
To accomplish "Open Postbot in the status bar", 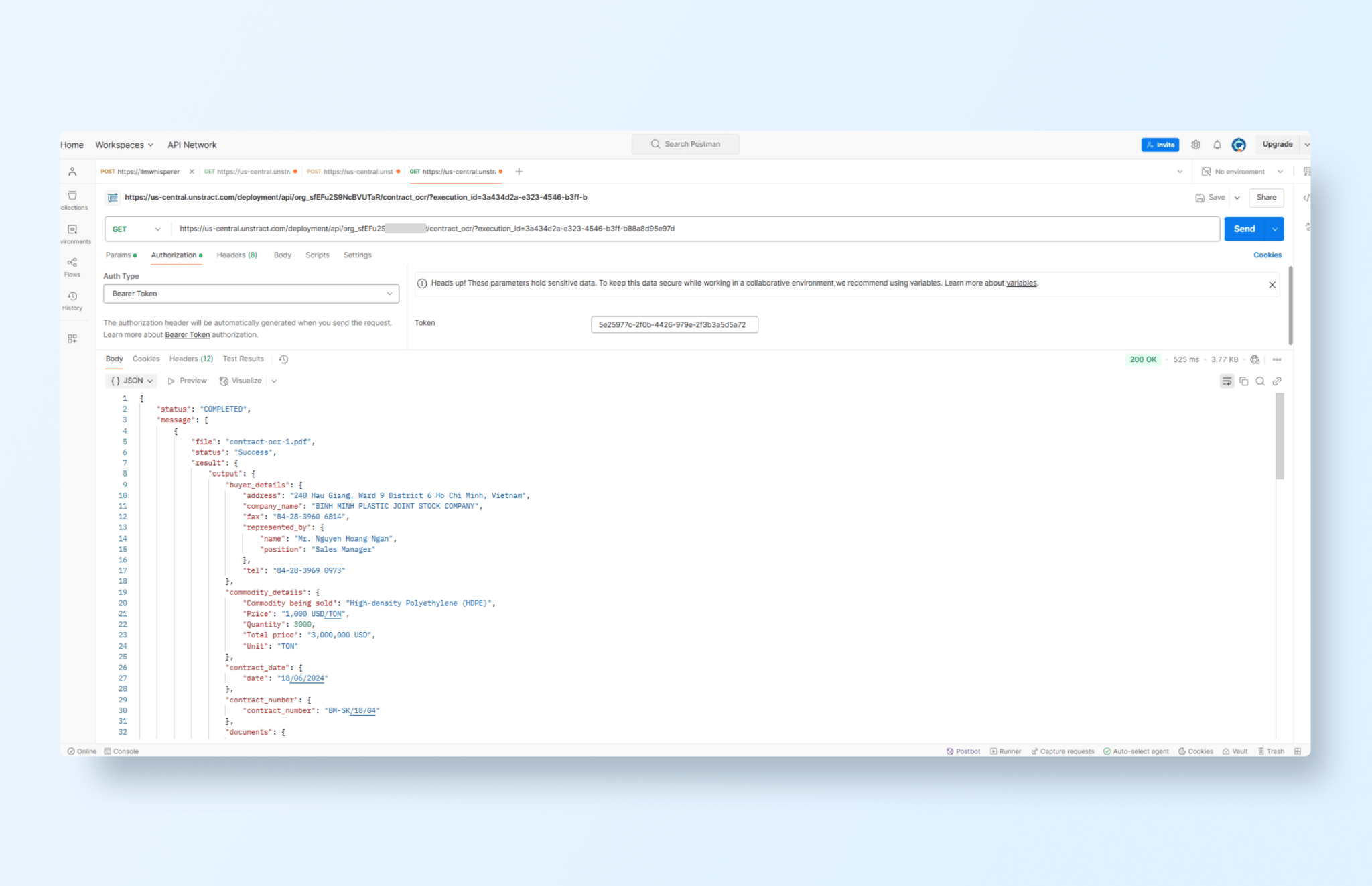I will [963, 751].
